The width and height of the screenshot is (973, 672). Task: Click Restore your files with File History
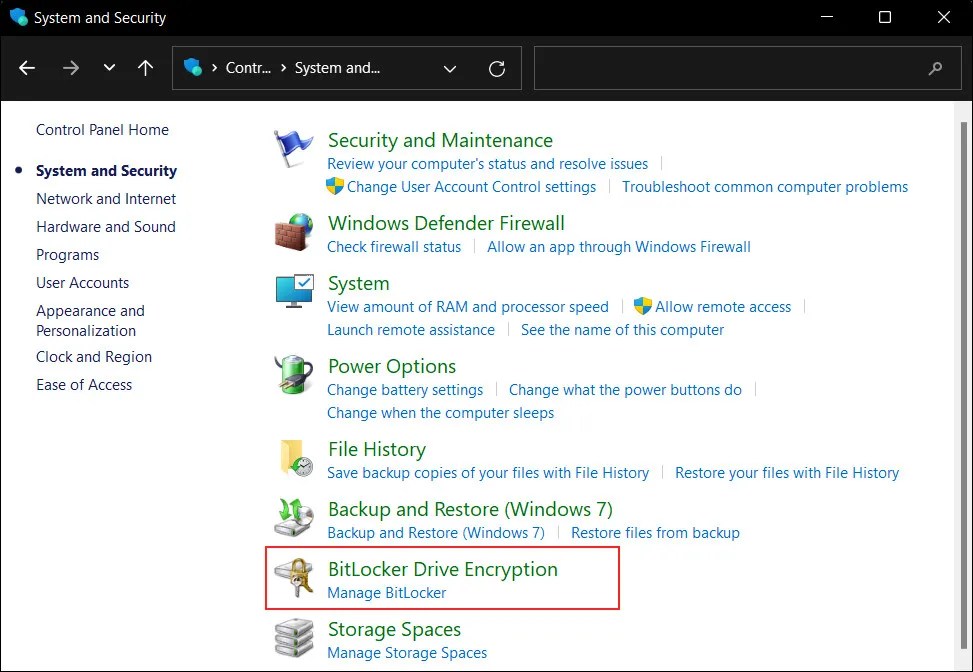click(x=787, y=472)
